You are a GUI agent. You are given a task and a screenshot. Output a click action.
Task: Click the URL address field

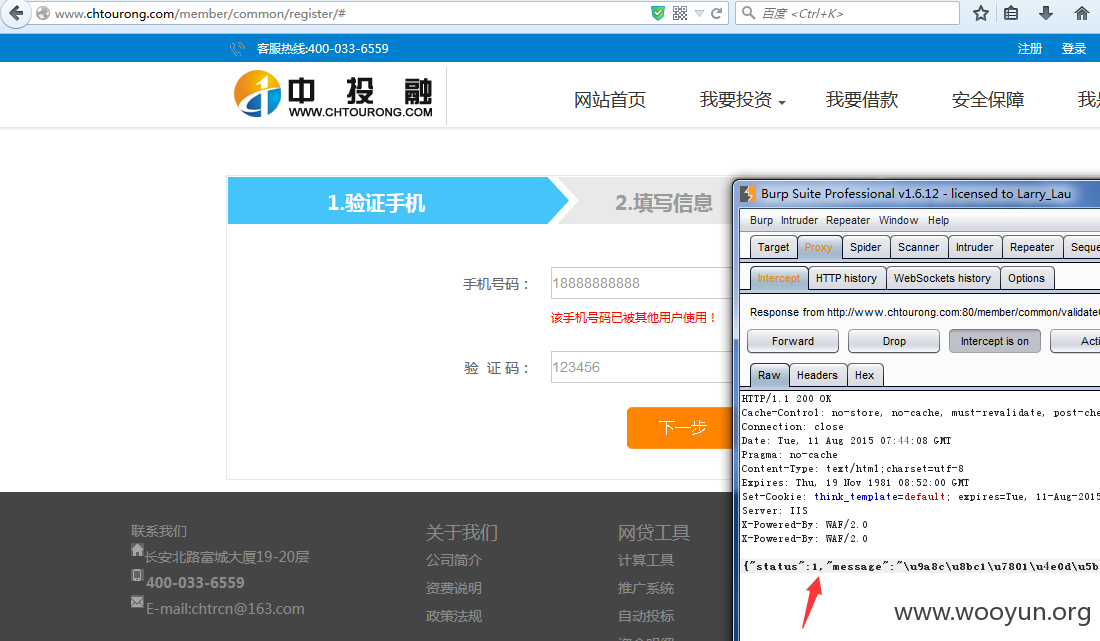[x=351, y=13]
